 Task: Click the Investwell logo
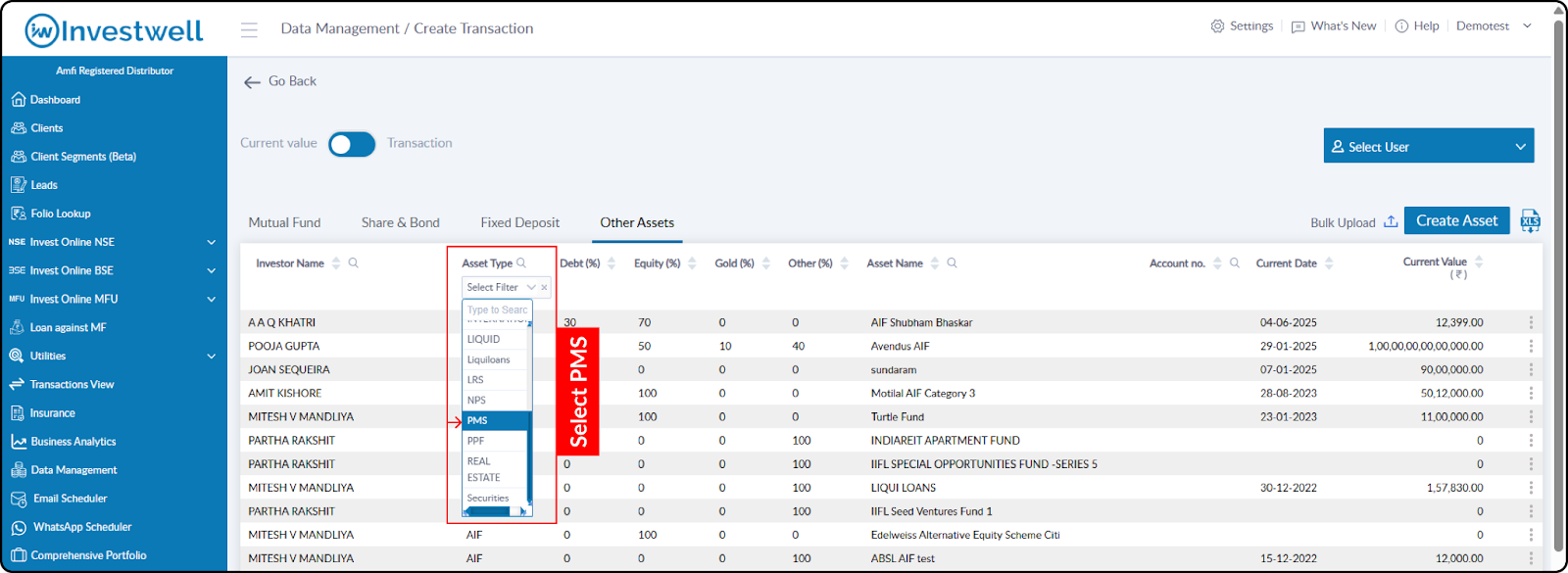[114, 31]
